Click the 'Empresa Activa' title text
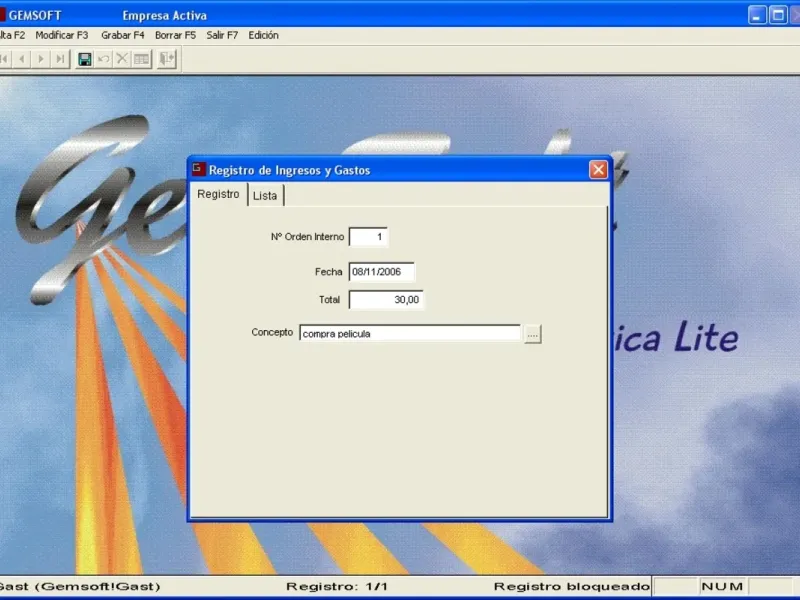This screenshot has height=600, width=800. [165, 16]
